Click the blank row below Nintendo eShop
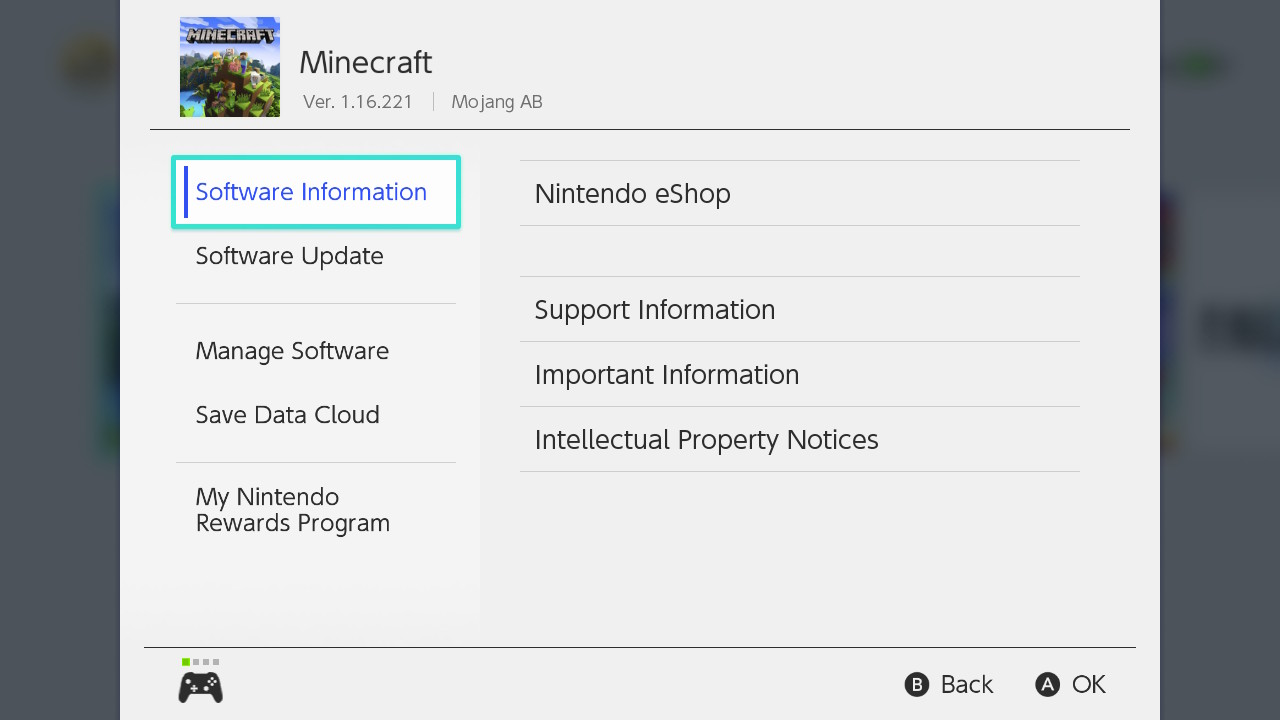The height and width of the screenshot is (720, 1280). (799, 251)
